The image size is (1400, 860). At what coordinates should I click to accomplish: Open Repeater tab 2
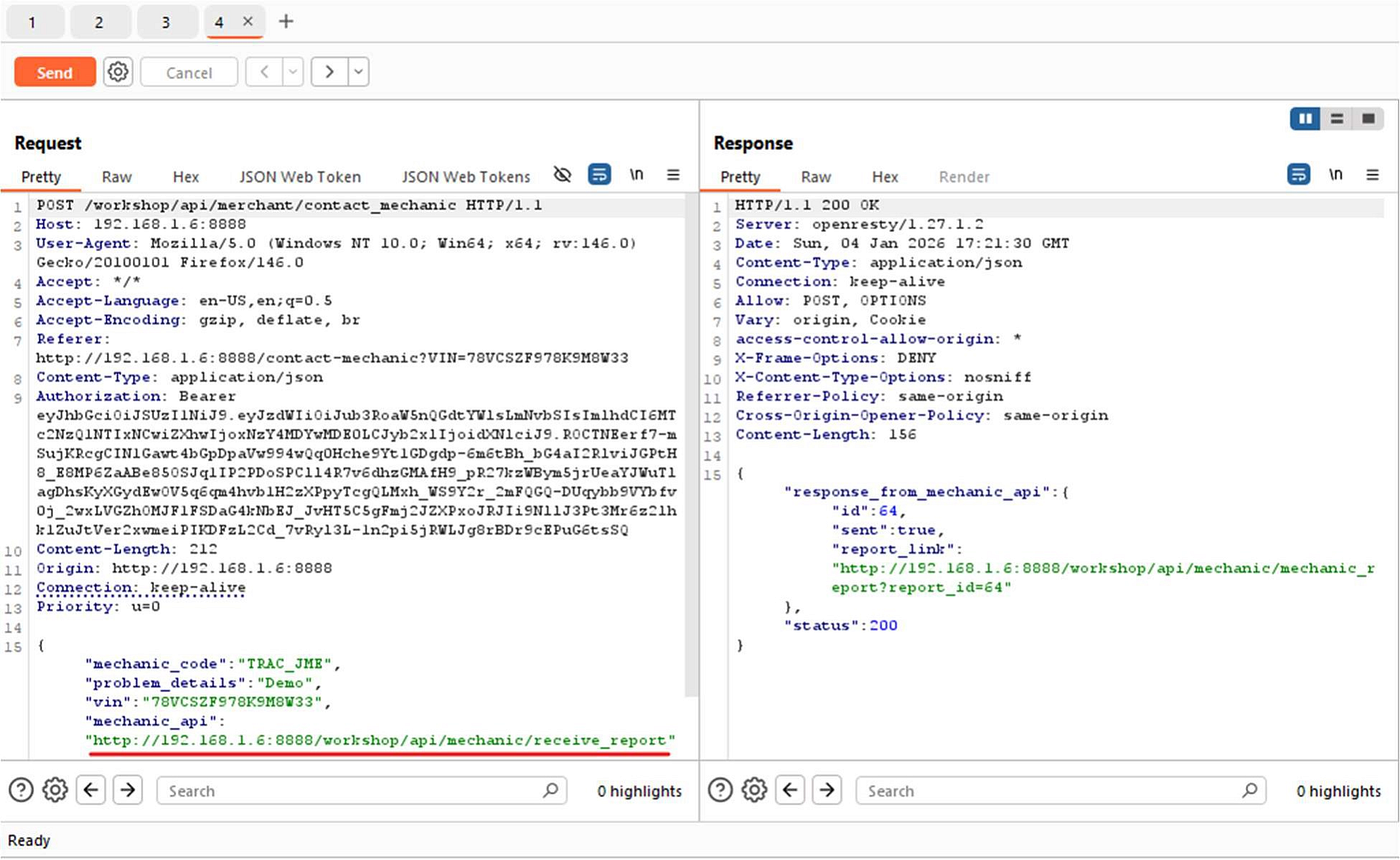coord(100,22)
